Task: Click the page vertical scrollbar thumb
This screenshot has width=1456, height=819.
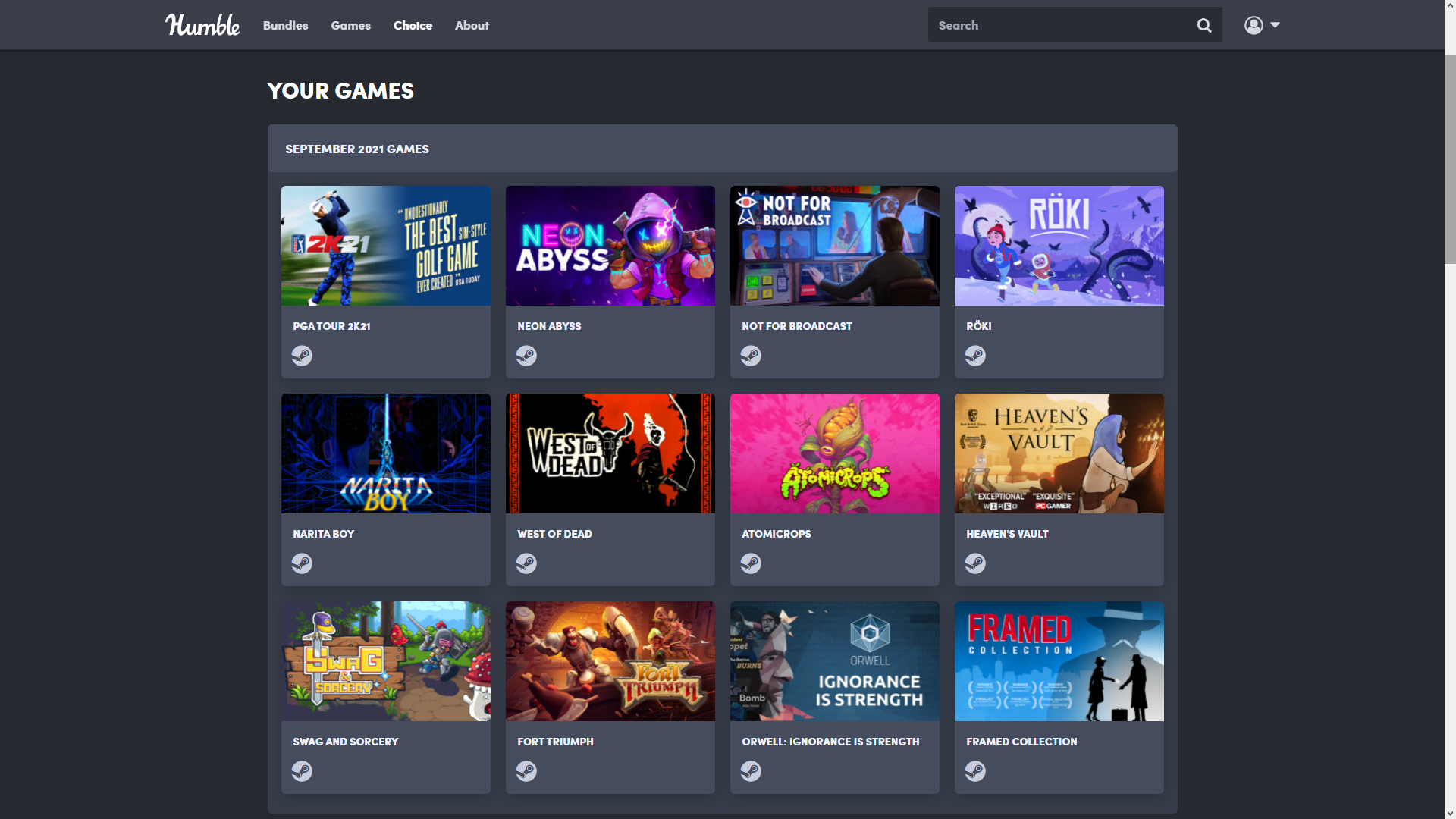Action: coord(1450,159)
